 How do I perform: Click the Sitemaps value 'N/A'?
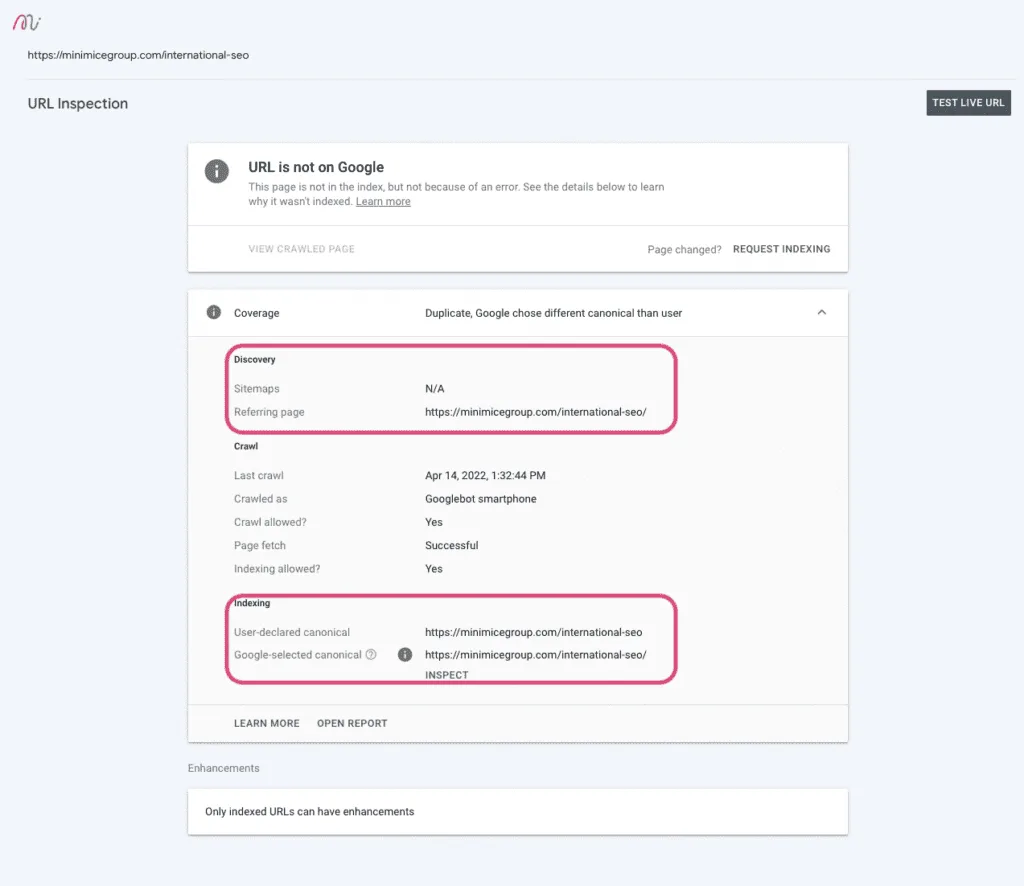tap(434, 388)
